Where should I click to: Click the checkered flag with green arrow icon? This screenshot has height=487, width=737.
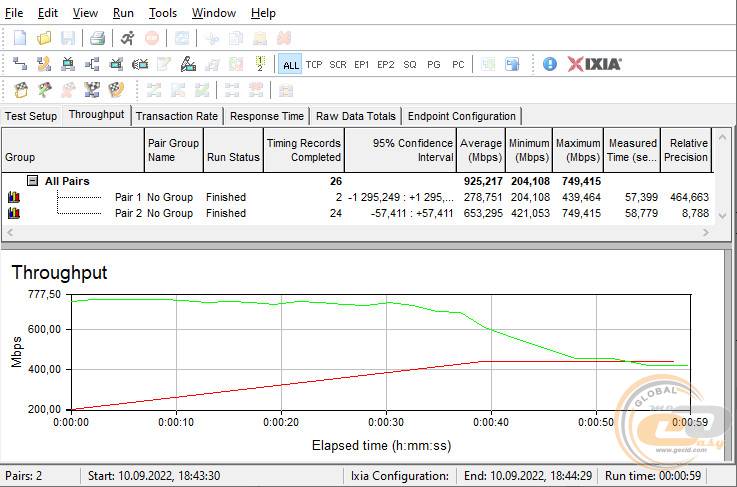click(45, 90)
